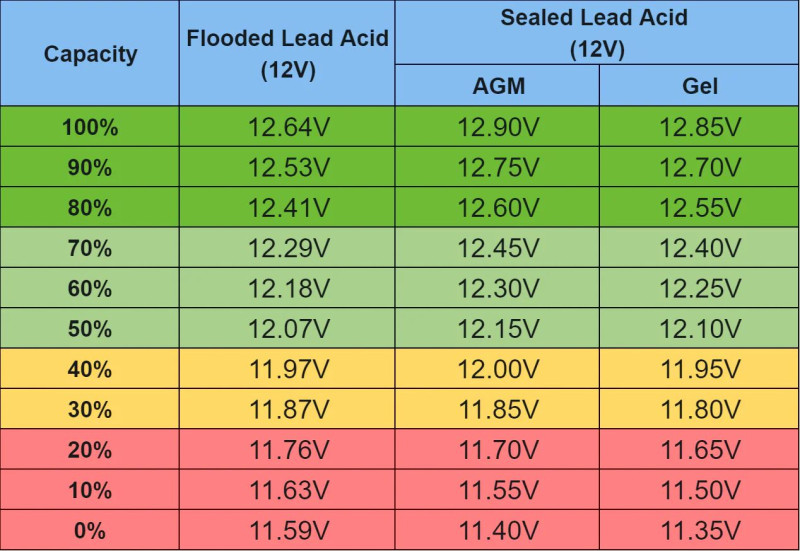The height and width of the screenshot is (551, 800).
Task: Select the 12.10V Gel cell
Action: pos(700,329)
